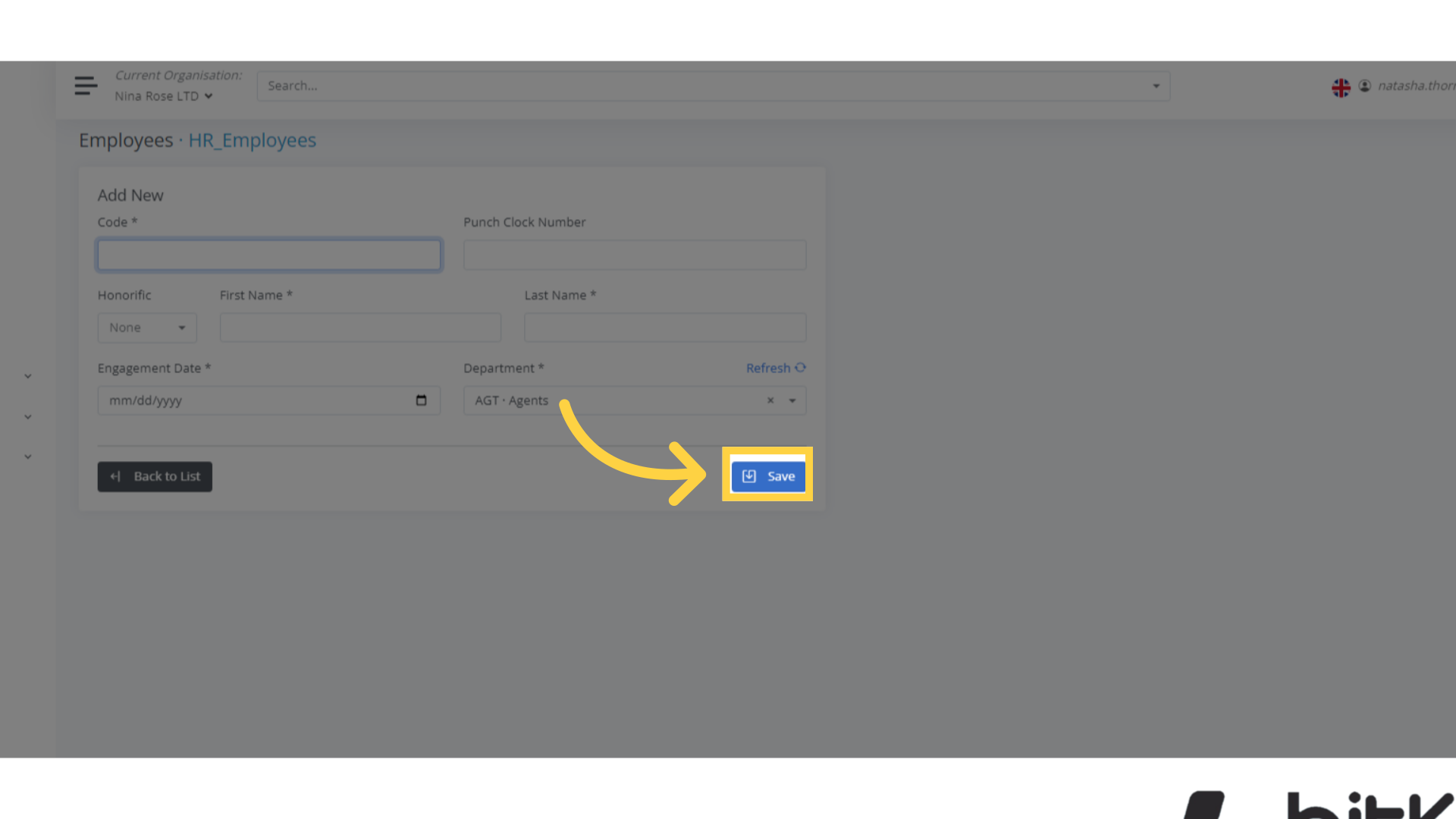Open navigation via hamburger menu icon
This screenshot has width=1456, height=819.
86,85
